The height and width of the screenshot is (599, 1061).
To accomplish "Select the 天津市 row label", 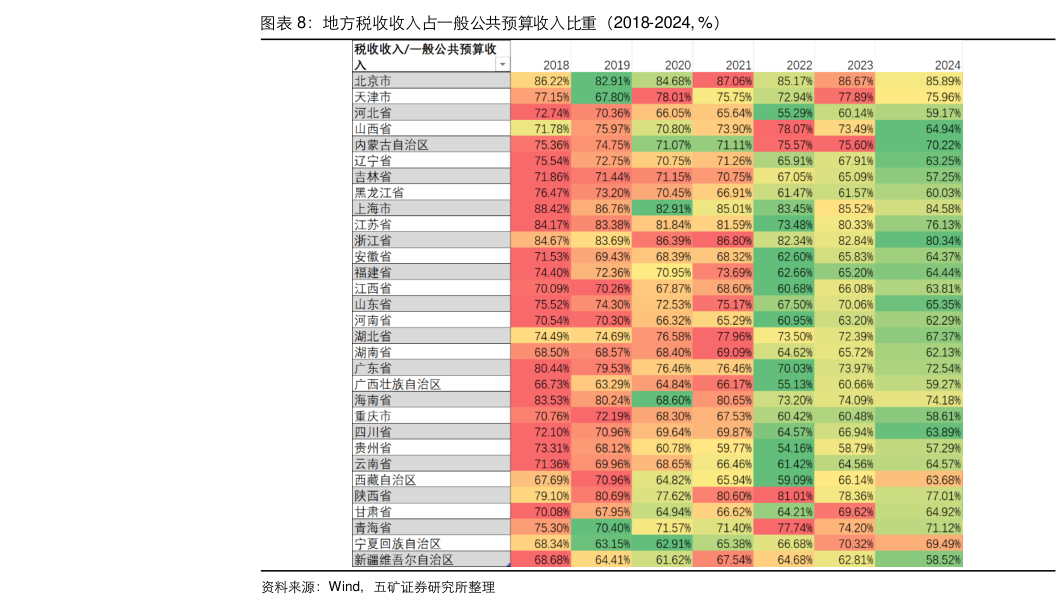I will tap(432, 97).
